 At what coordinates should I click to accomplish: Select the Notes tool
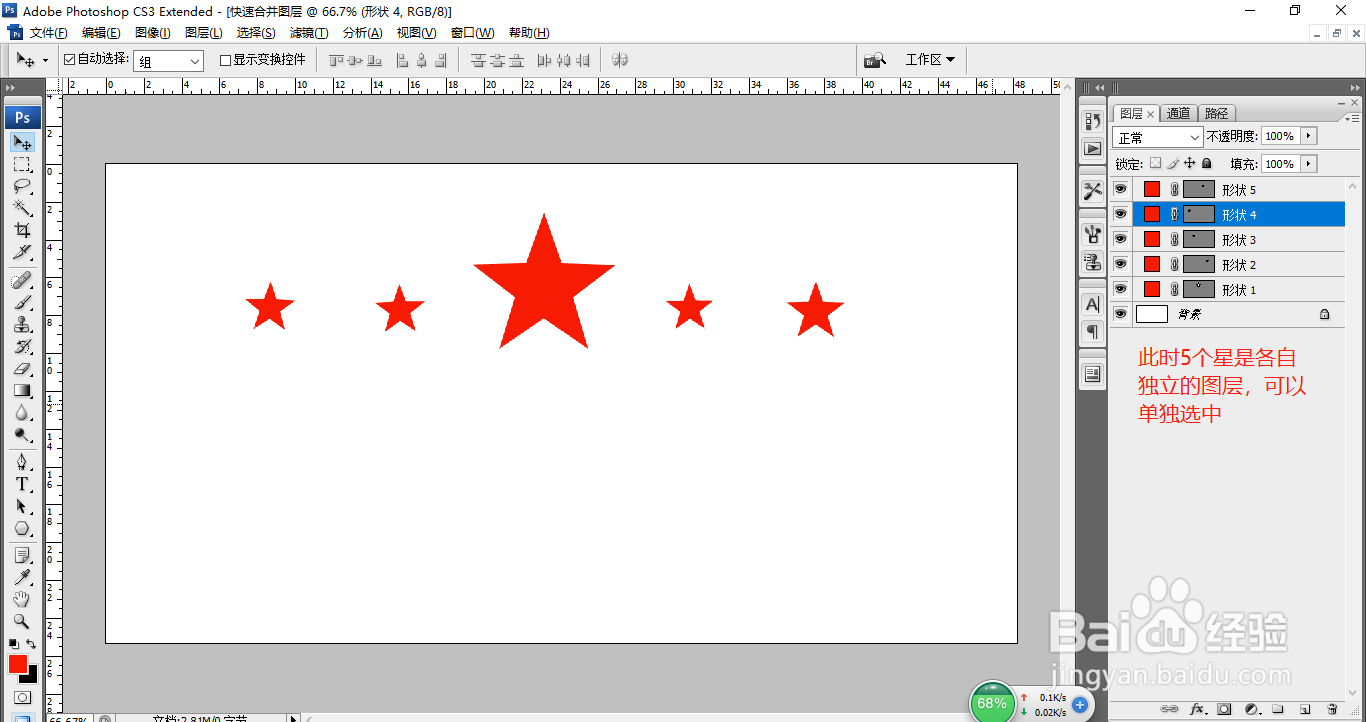(x=22, y=555)
